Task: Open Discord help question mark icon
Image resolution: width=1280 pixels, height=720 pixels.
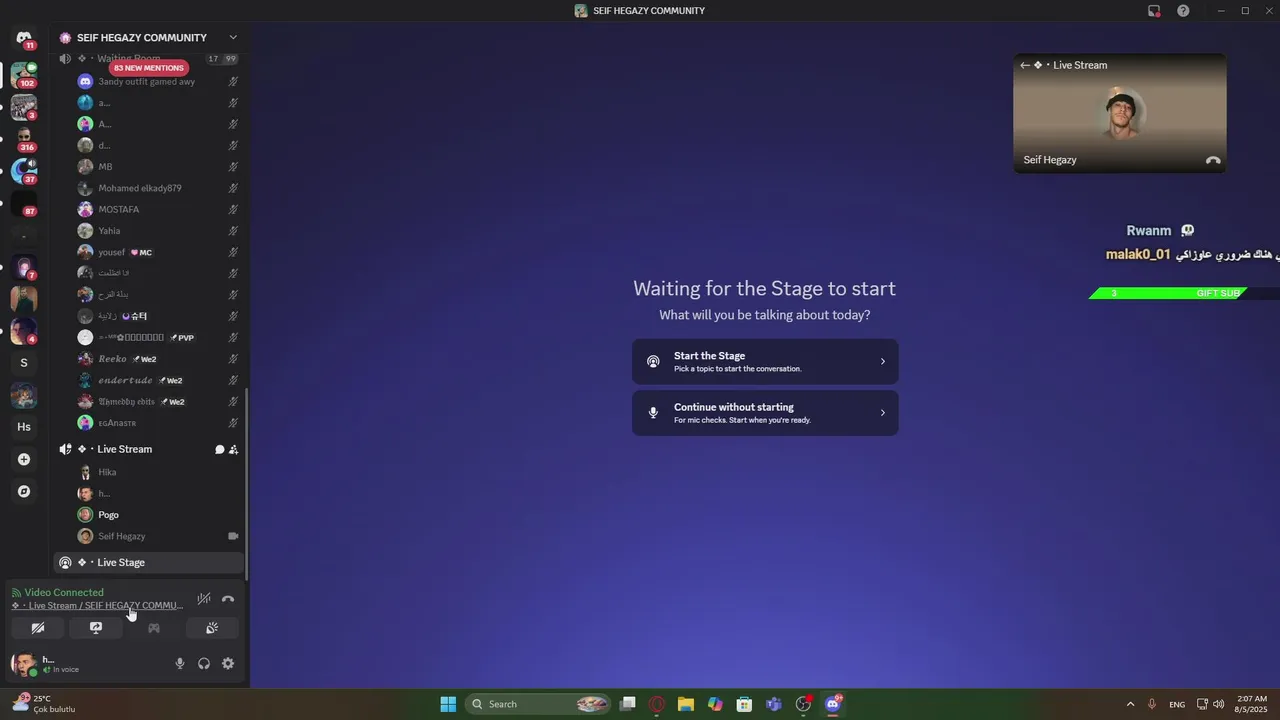Action: click(1184, 11)
